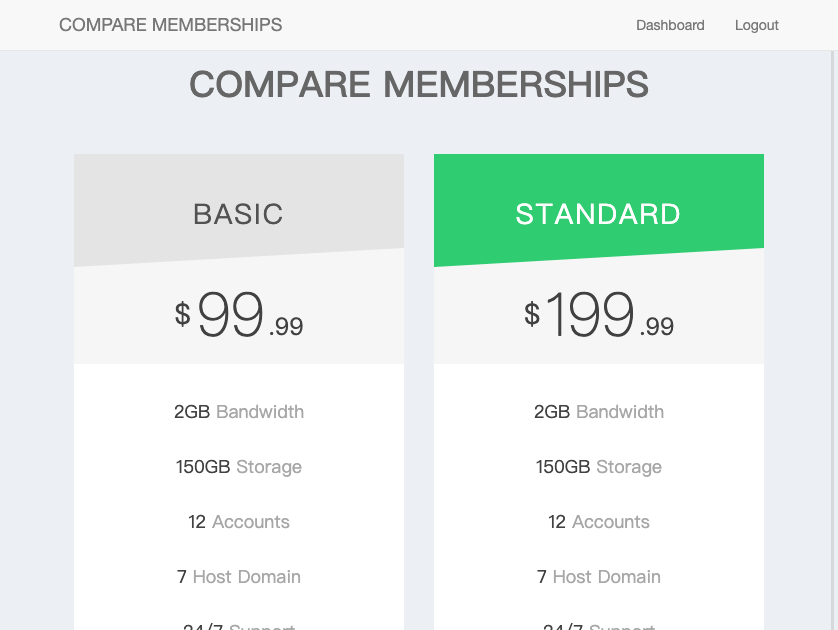Click Logout in the top navigation
This screenshot has height=630, width=838.
tap(756, 25)
